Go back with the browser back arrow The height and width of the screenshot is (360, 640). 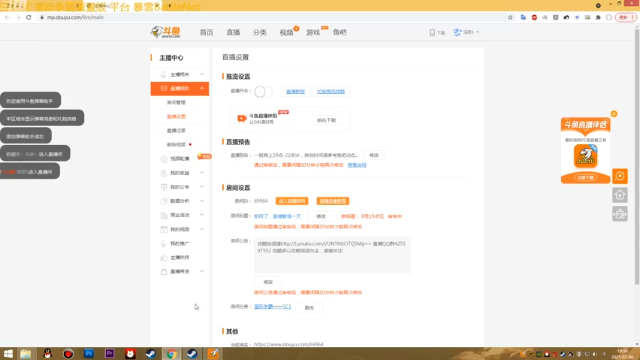coord(7,17)
